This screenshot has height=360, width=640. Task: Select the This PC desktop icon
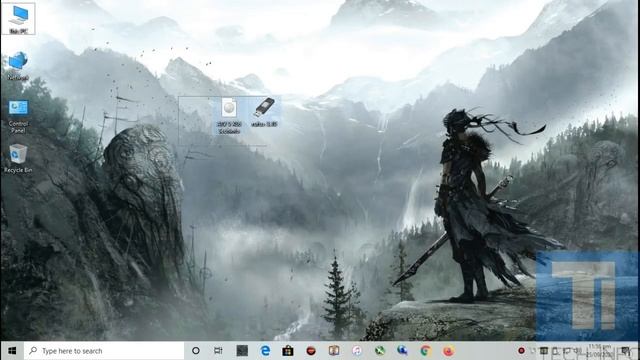pos(18,19)
